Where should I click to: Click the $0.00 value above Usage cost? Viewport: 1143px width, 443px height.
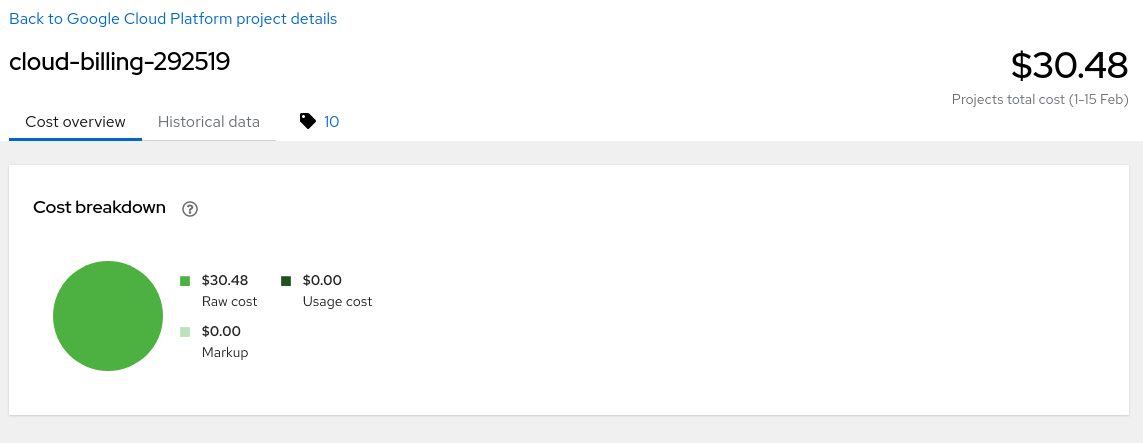322,280
